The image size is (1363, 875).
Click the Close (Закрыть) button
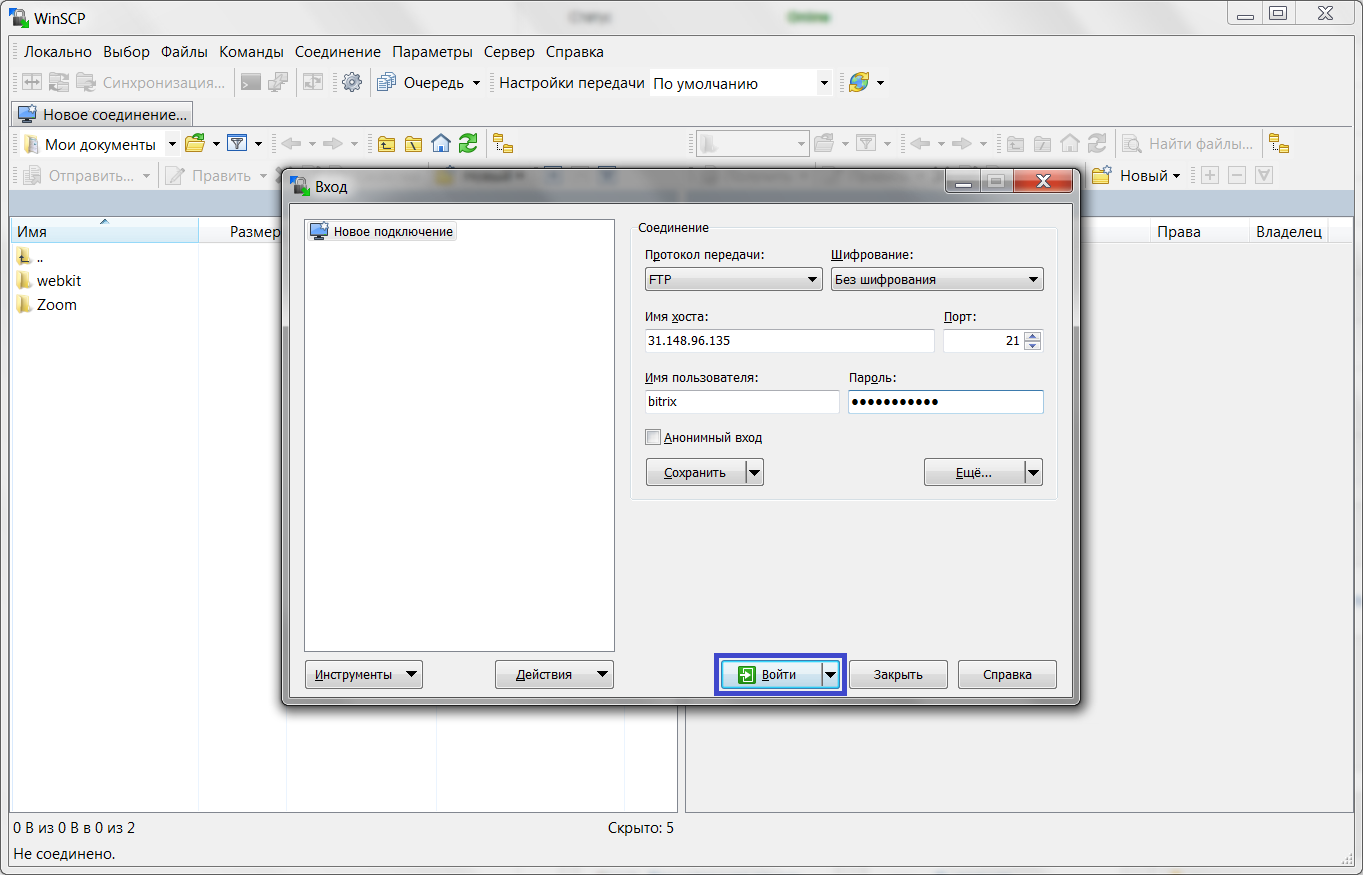click(898, 674)
